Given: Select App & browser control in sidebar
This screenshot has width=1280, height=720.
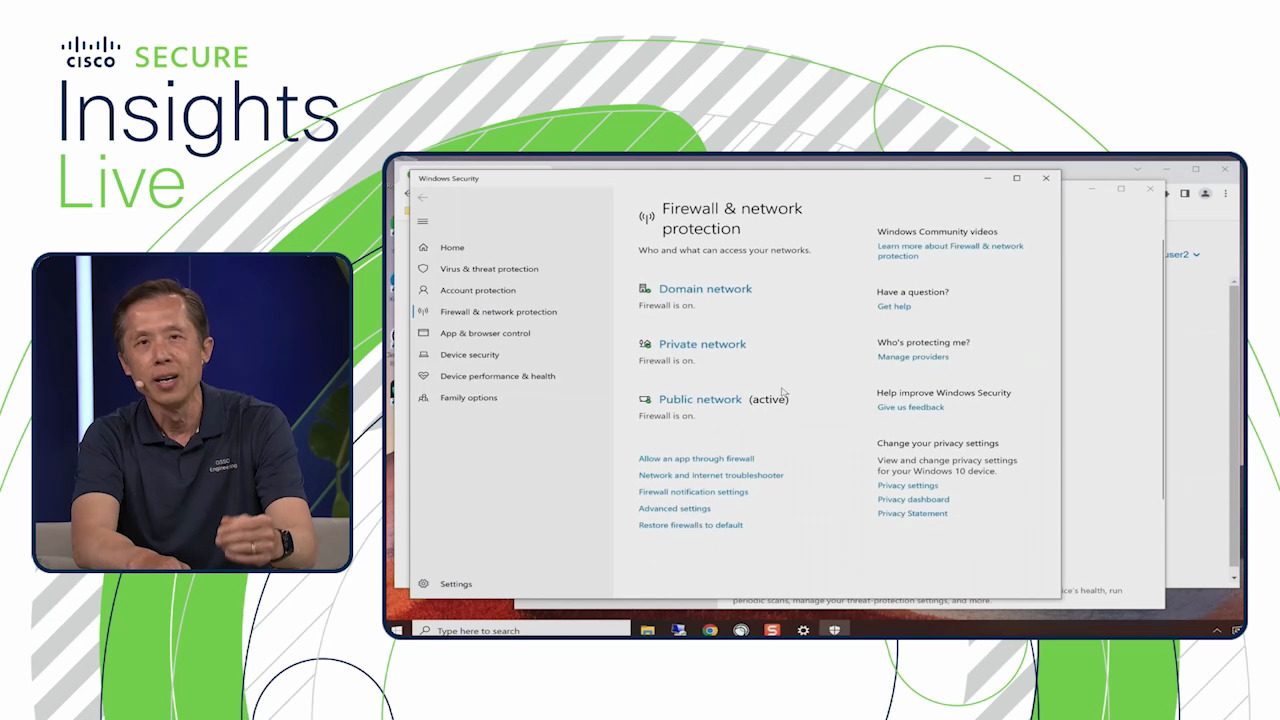Looking at the screenshot, I should pyautogui.click(x=485, y=334).
